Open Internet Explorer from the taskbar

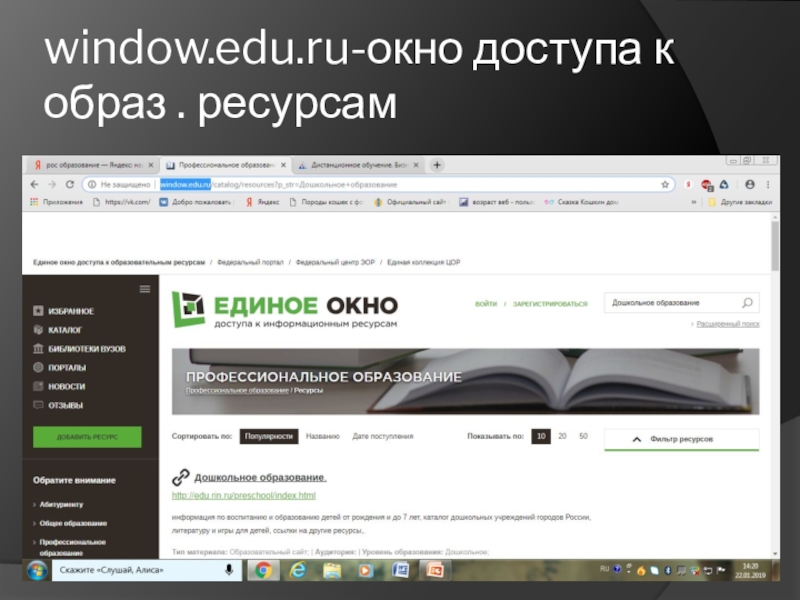coord(298,570)
